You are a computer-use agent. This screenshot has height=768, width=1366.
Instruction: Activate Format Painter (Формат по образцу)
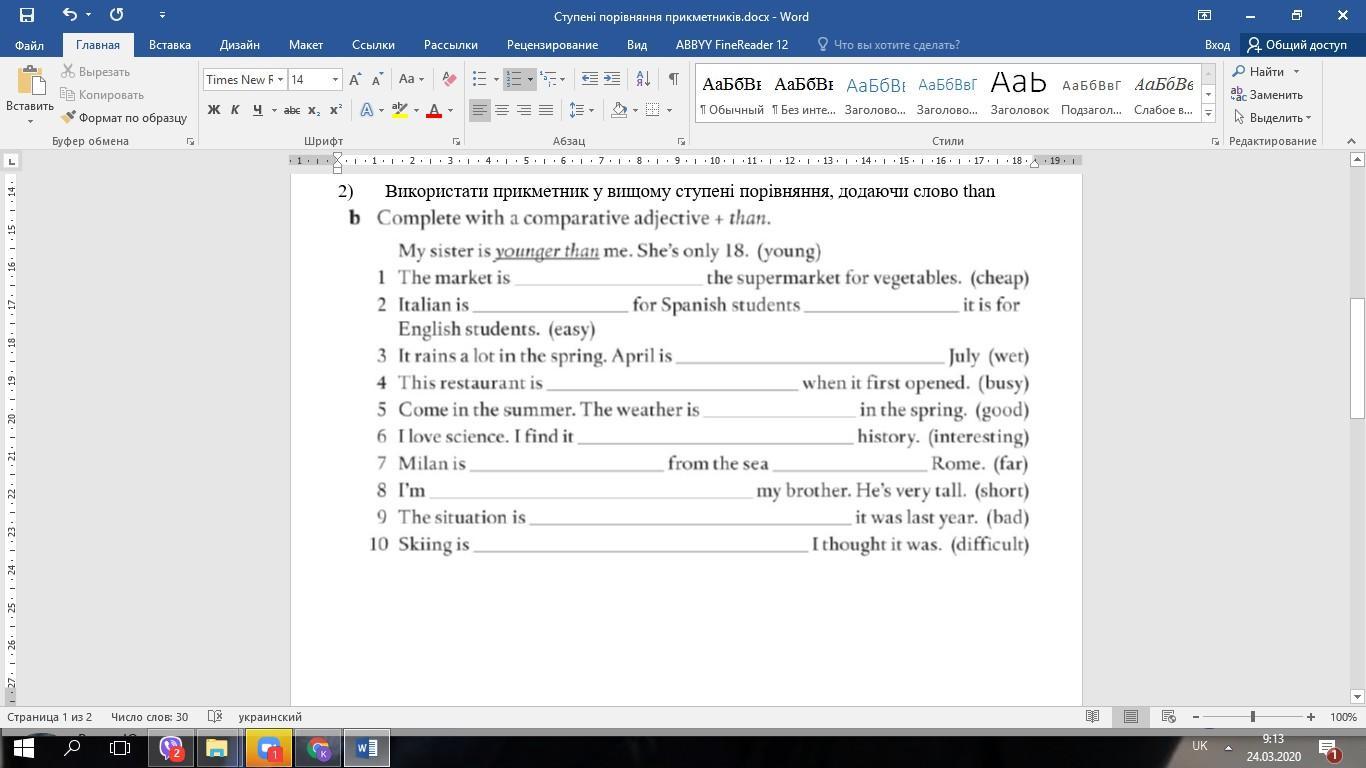point(124,118)
